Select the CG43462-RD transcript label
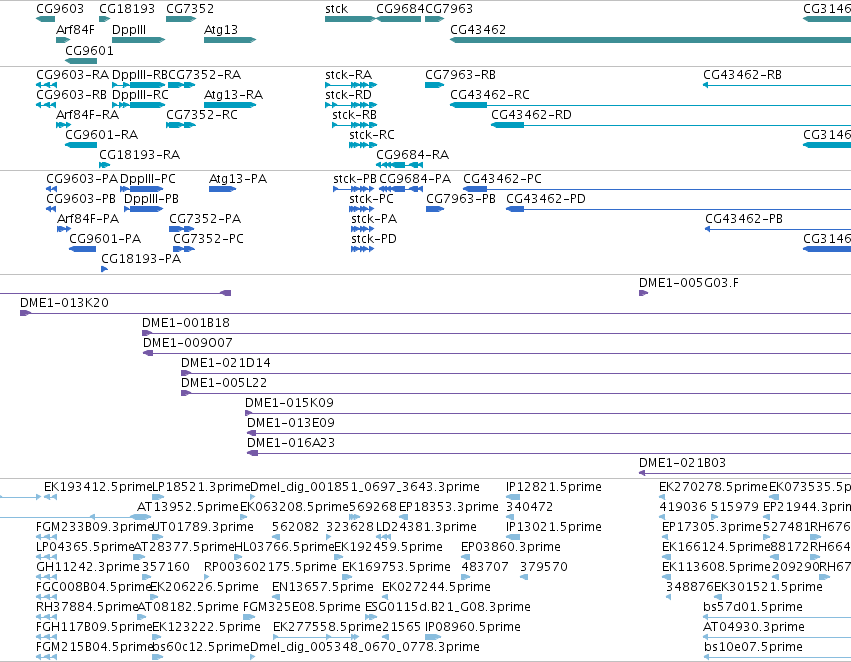The width and height of the screenshot is (851, 662). pos(531,114)
